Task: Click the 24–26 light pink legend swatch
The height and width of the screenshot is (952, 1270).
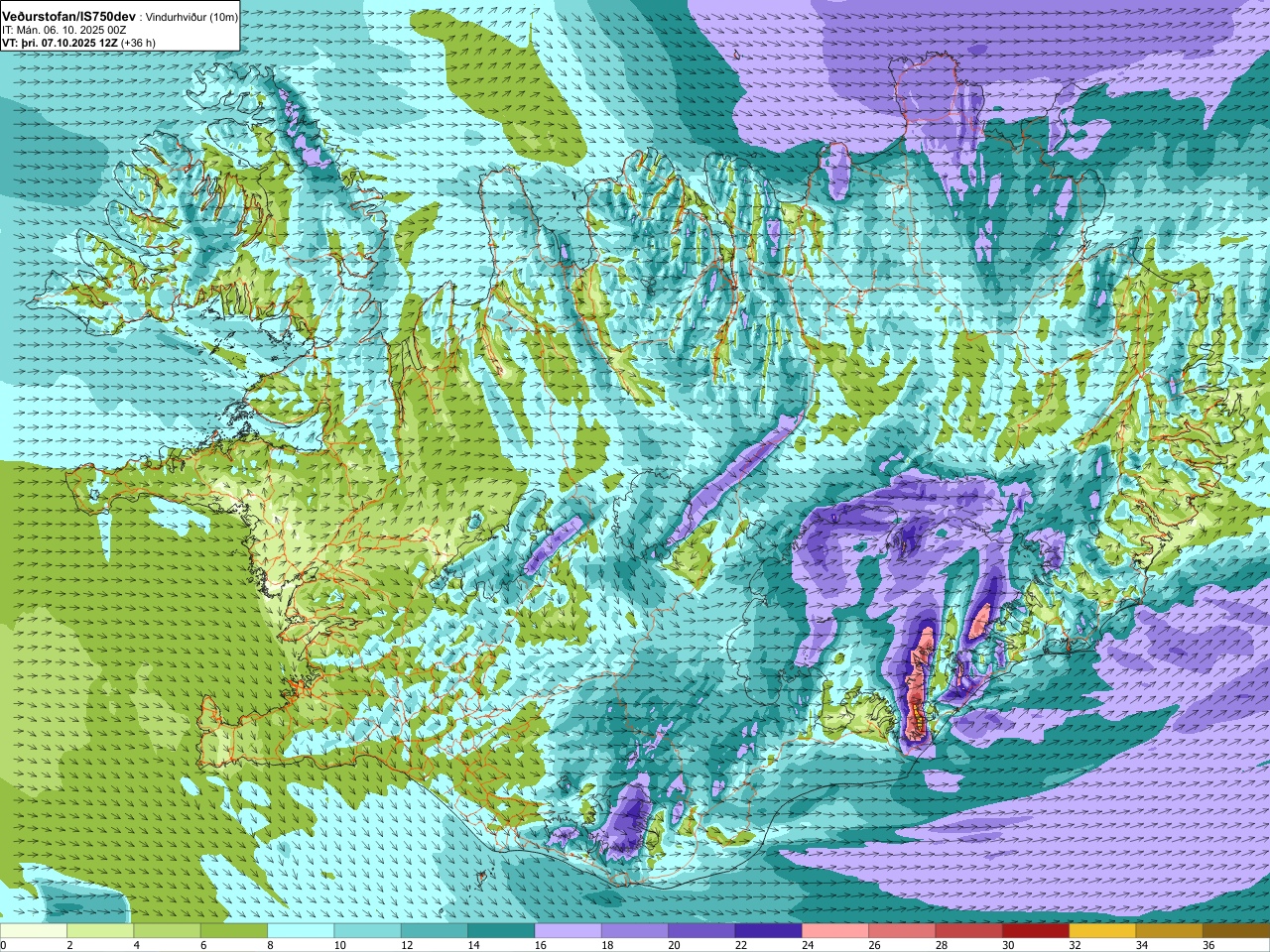Action: (x=835, y=931)
